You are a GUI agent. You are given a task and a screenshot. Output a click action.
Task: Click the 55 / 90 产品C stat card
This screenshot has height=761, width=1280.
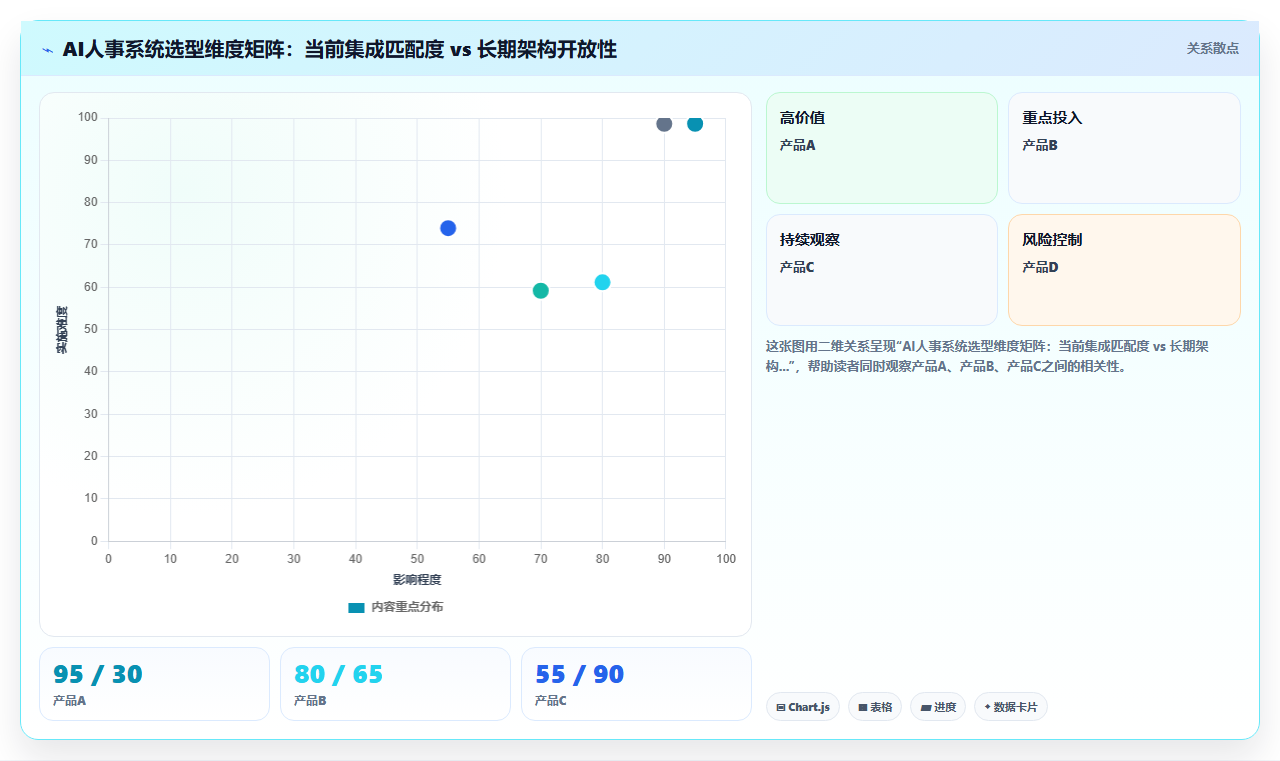coord(636,684)
